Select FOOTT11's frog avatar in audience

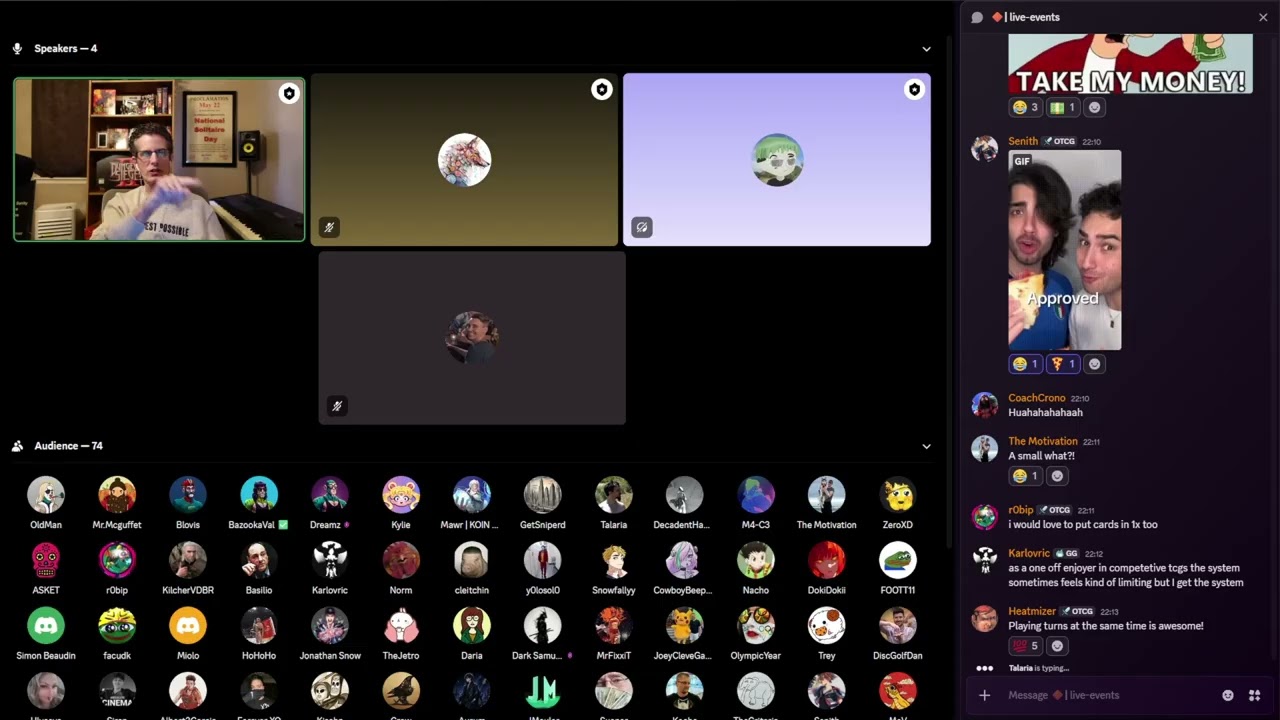coord(897,560)
